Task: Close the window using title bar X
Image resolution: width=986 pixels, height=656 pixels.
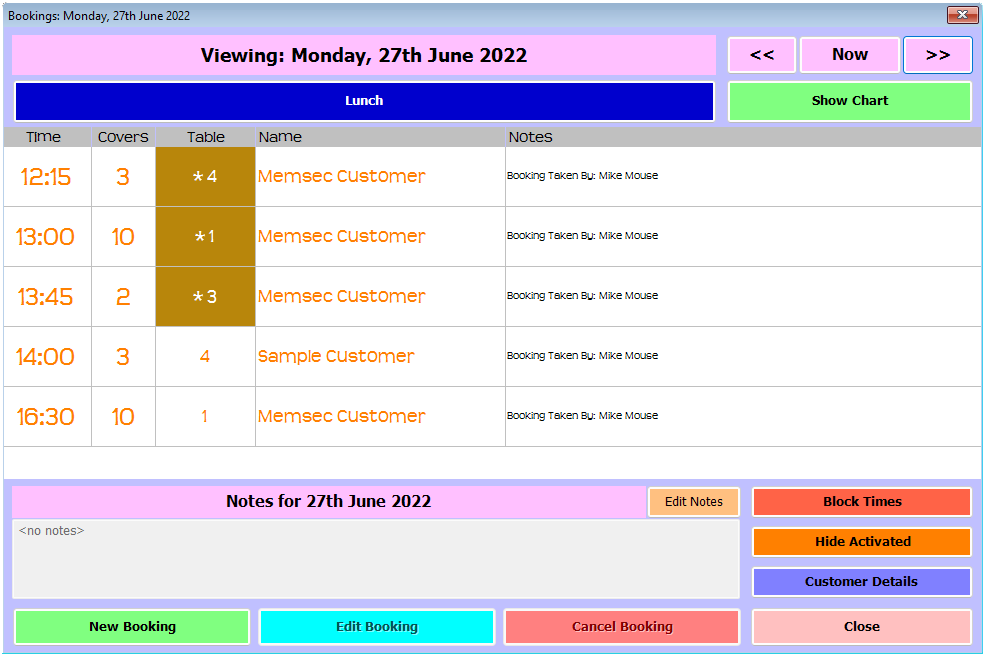Action: coord(962,15)
